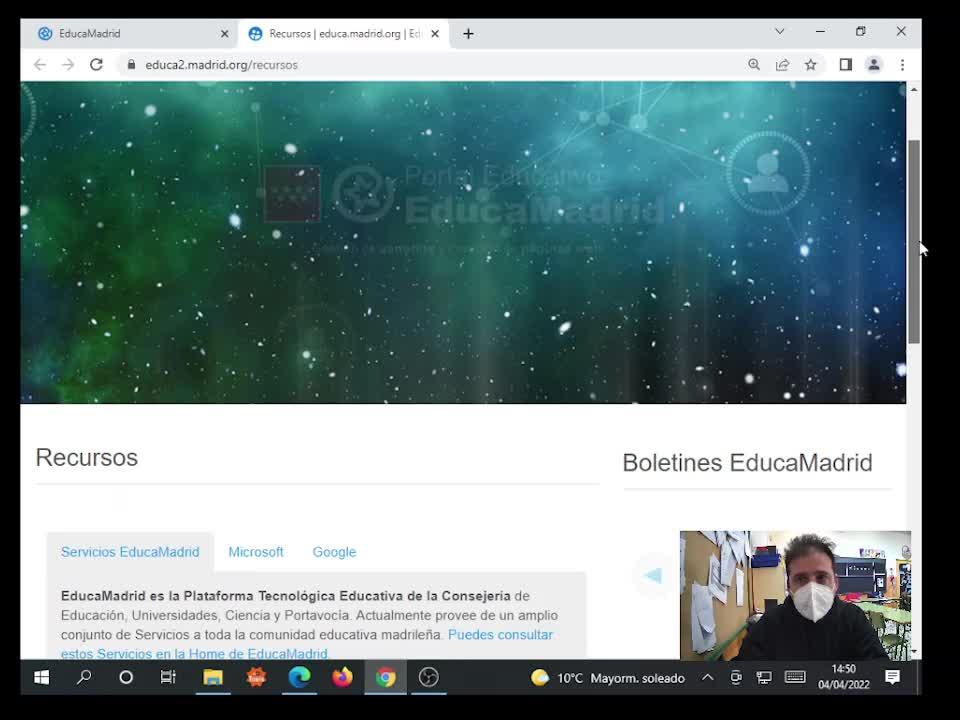Open the zoom magnifier in address bar
The width and height of the screenshot is (960, 720).
754,65
